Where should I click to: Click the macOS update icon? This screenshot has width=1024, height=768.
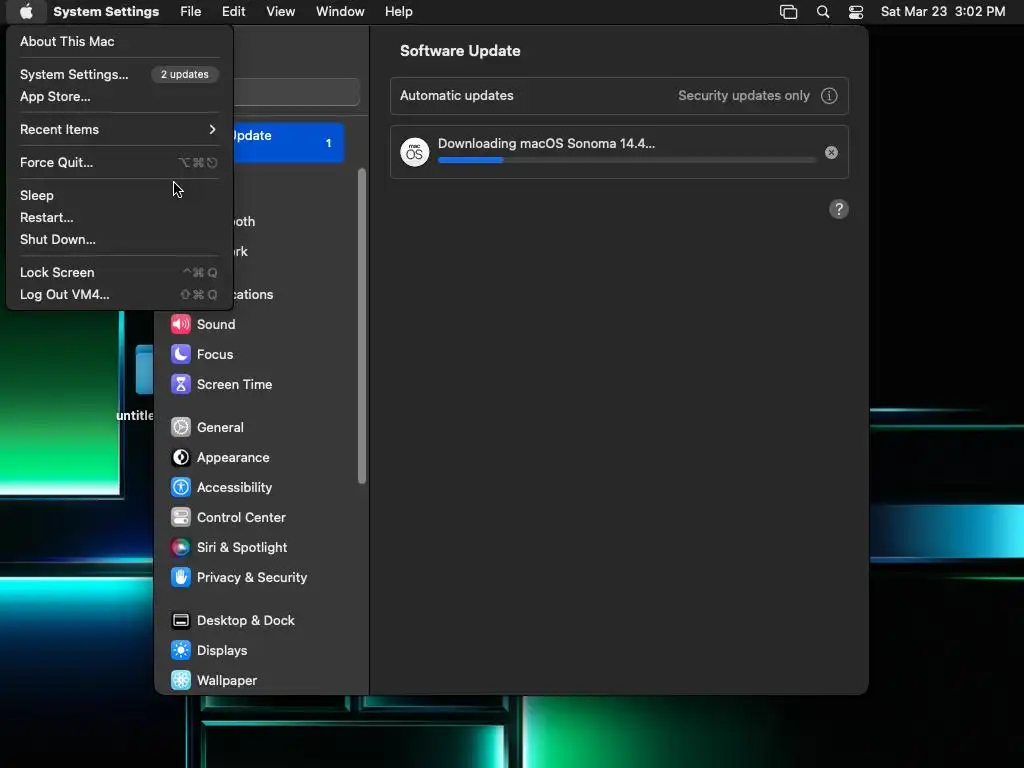point(415,152)
